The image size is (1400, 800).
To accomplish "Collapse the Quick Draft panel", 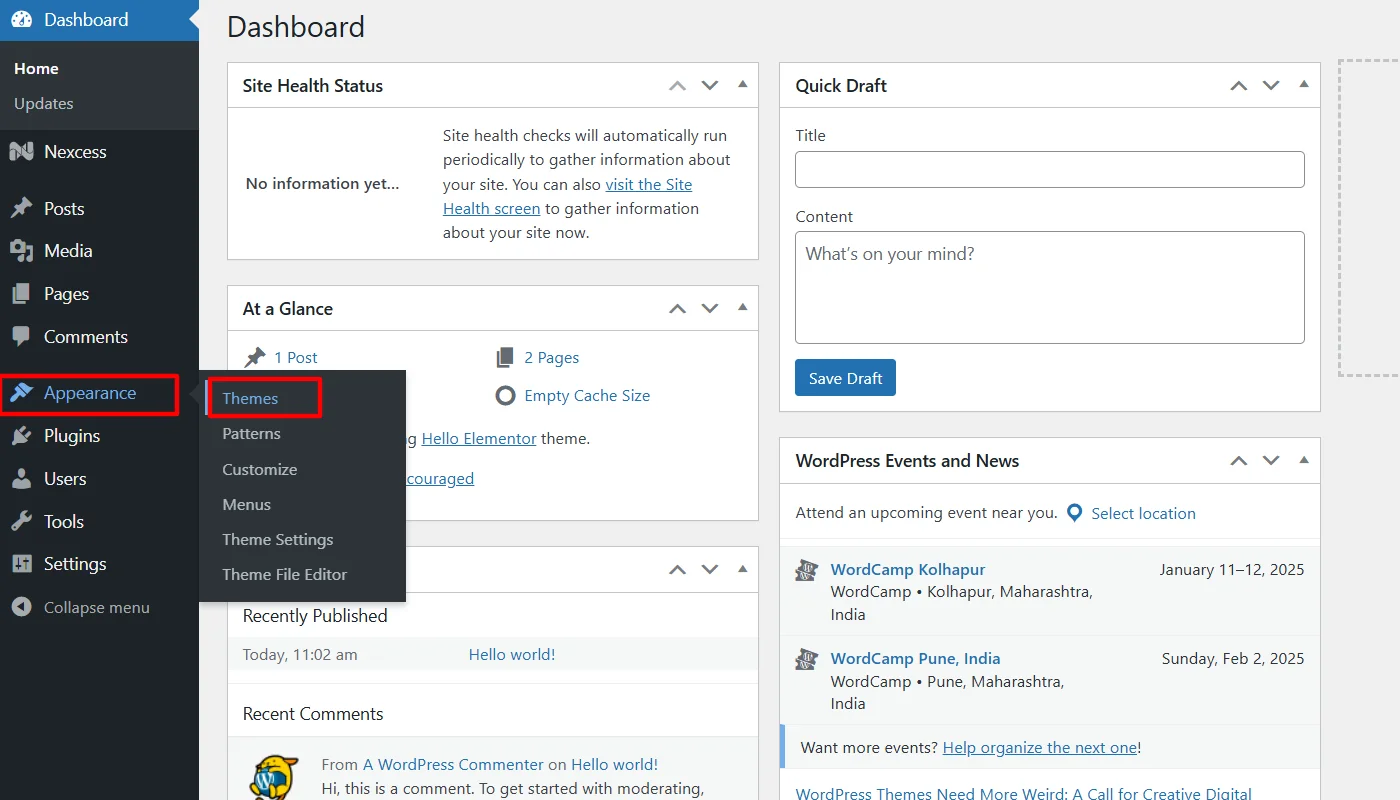I will point(1303,85).
